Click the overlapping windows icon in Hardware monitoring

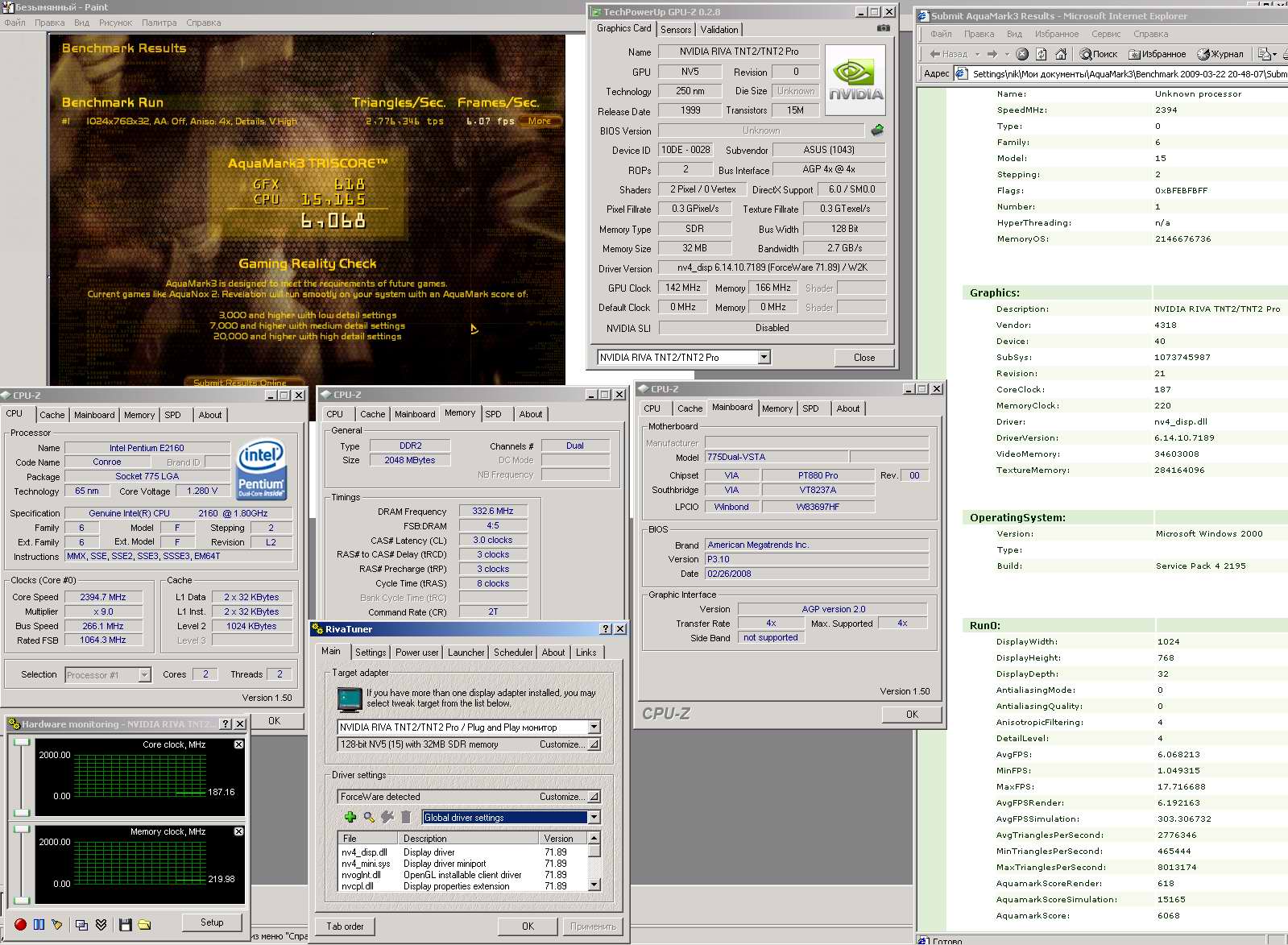[81, 924]
